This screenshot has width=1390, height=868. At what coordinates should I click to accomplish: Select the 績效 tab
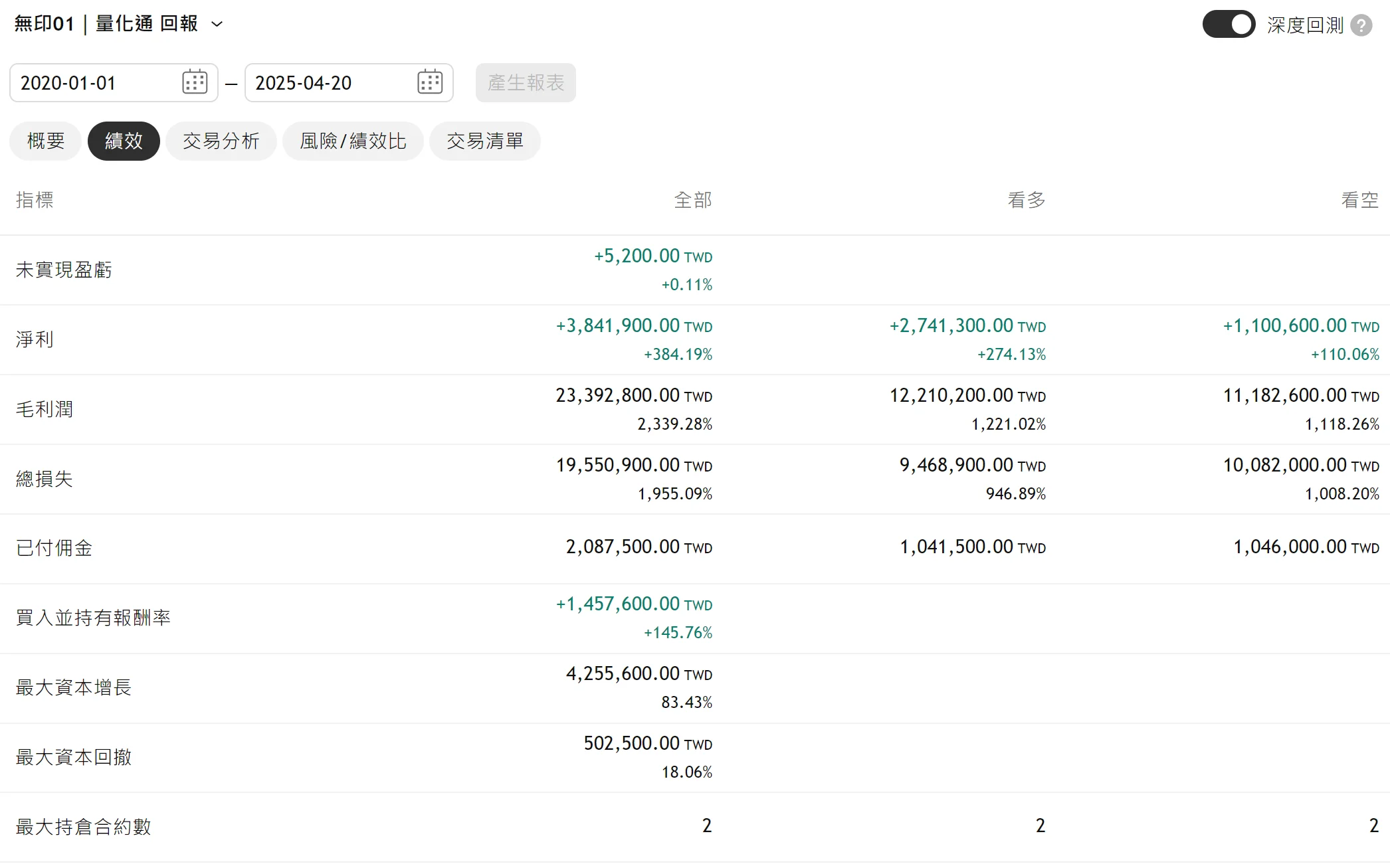pyautogui.click(x=124, y=141)
